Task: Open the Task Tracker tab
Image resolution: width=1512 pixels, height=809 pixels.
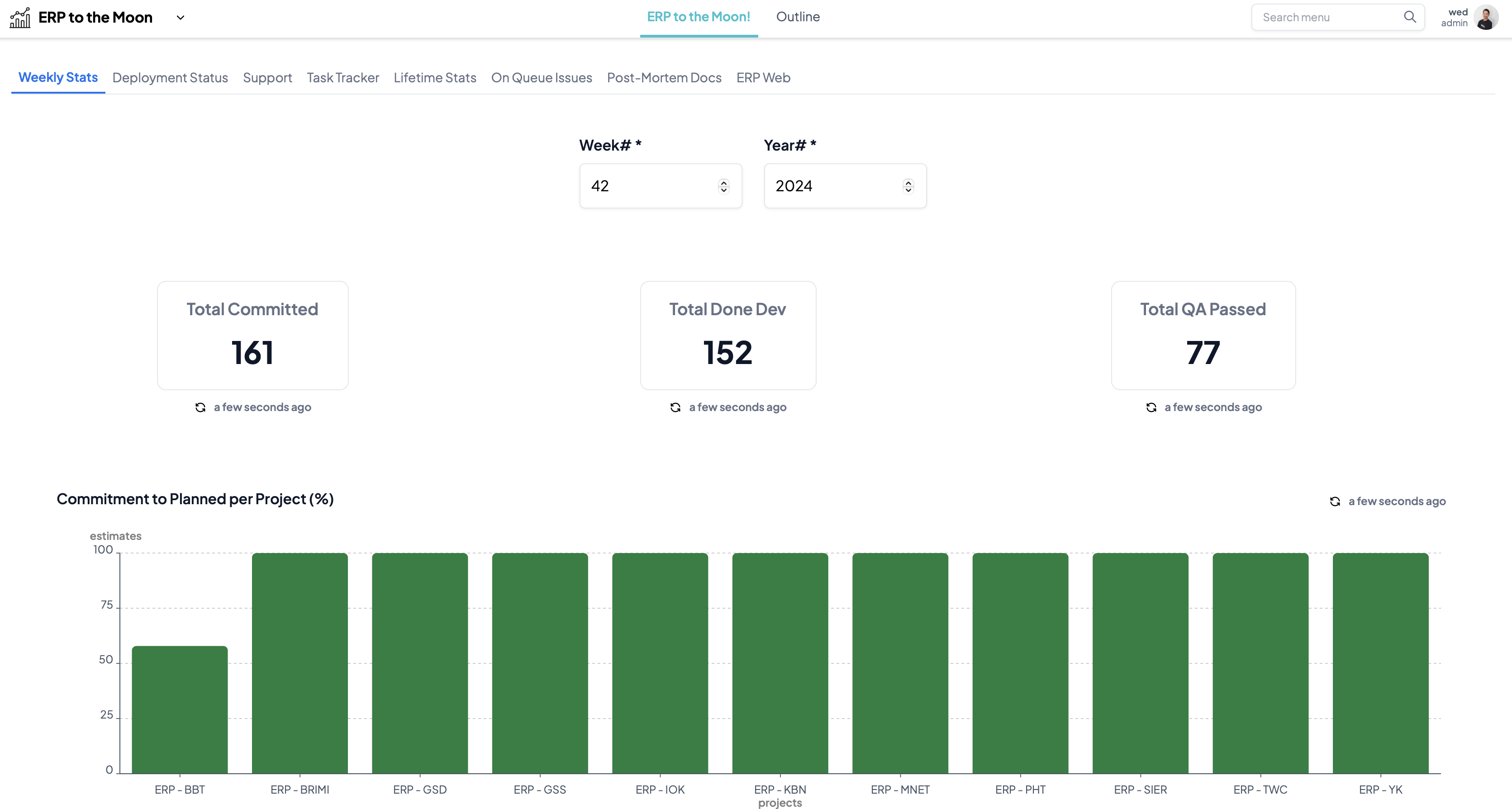Action: point(343,77)
